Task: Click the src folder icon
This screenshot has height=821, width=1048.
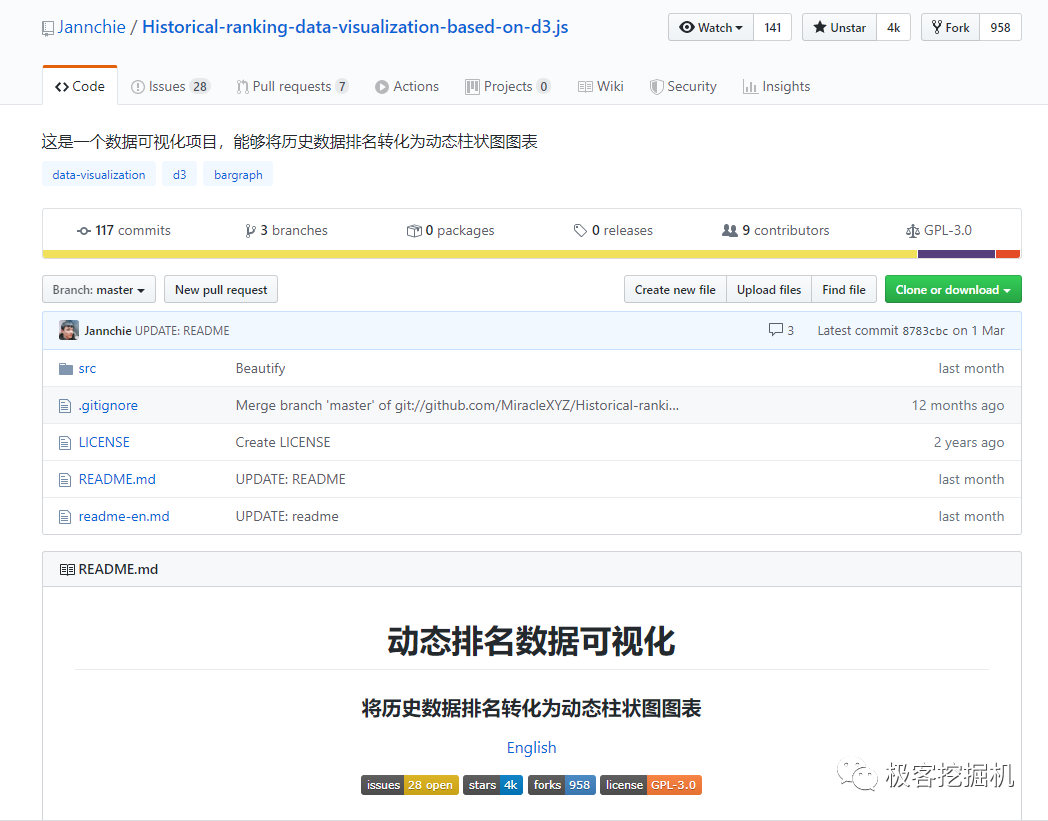Action: (66, 369)
